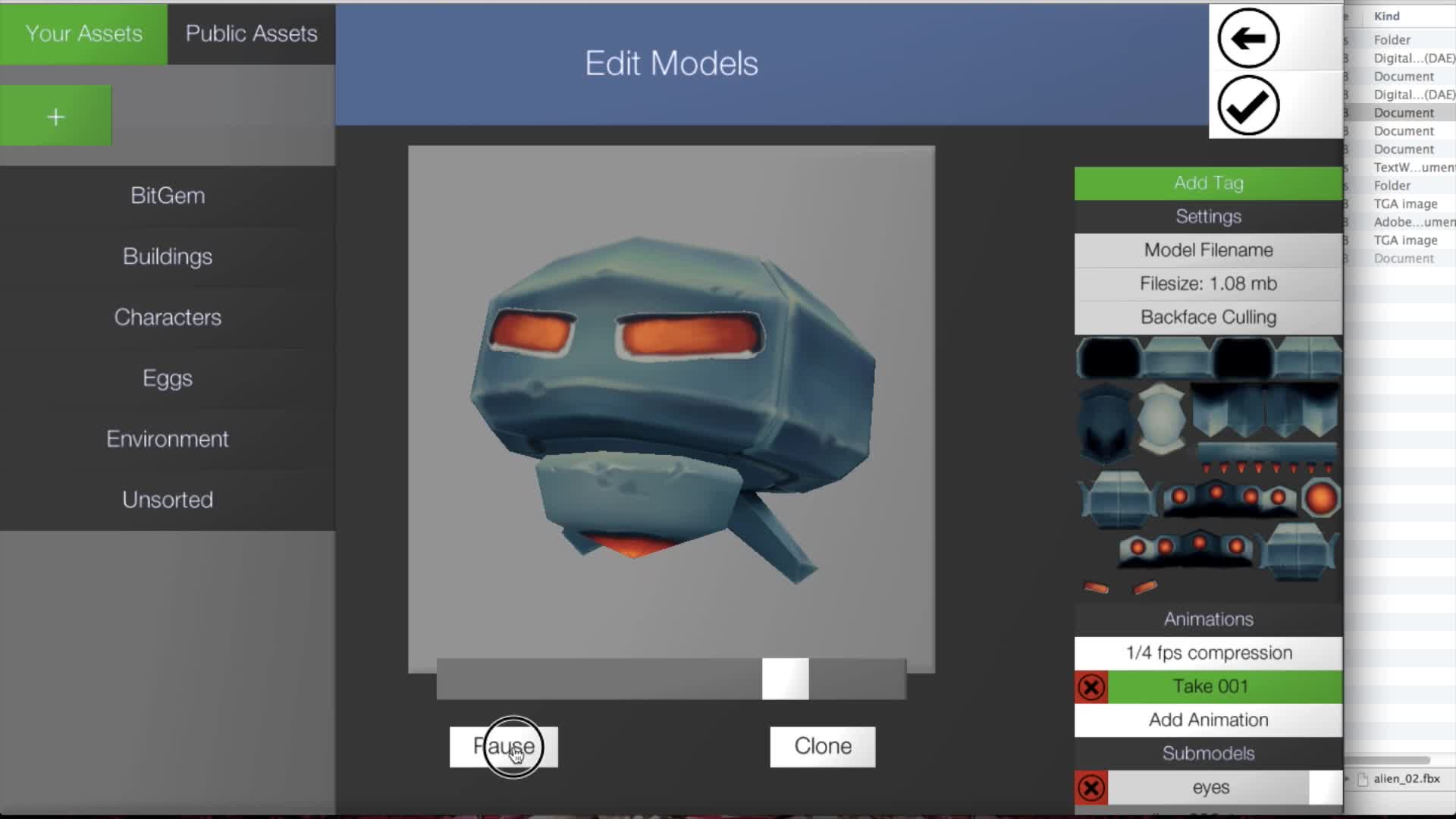This screenshot has width=1456, height=819.
Task: Clone the current model
Action: coord(822,746)
